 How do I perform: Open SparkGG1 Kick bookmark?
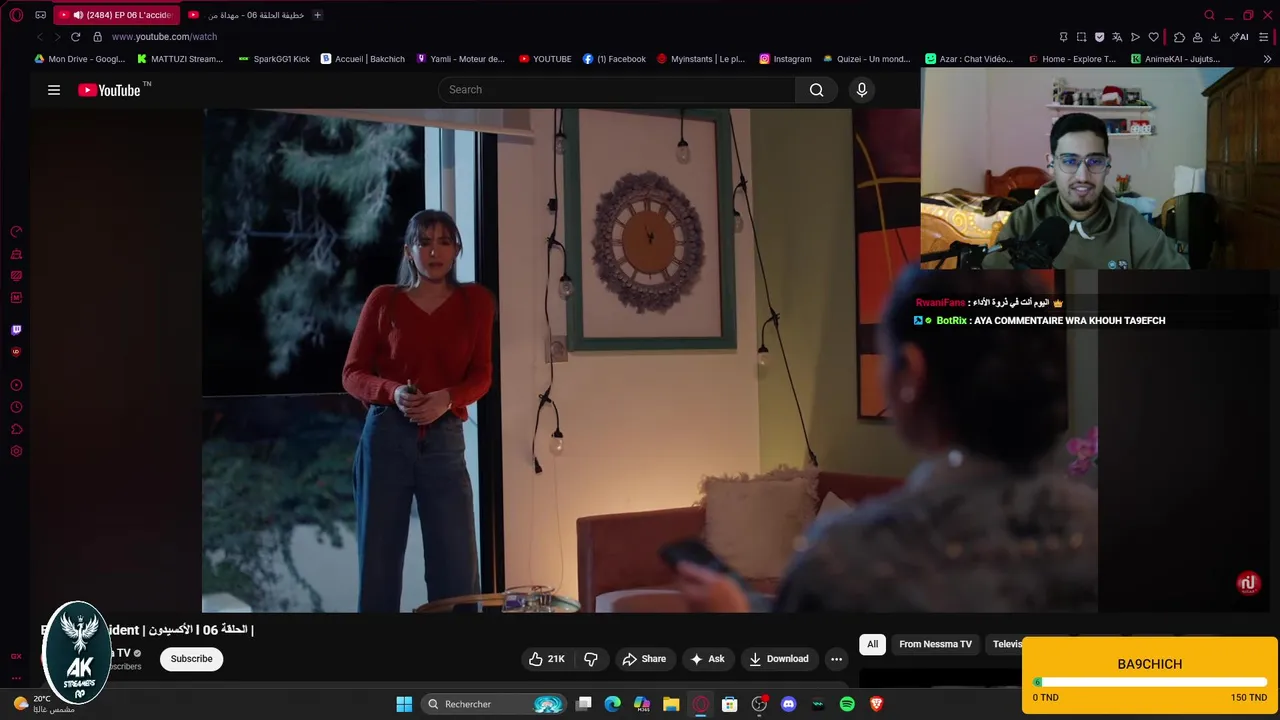(x=274, y=59)
